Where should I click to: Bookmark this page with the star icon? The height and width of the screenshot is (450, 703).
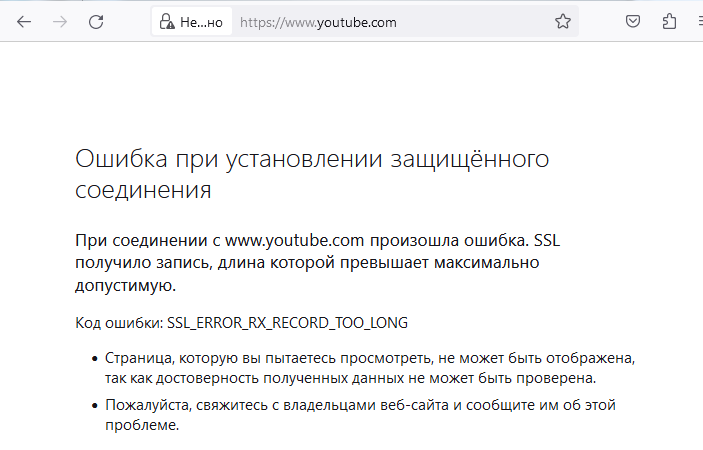(x=563, y=22)
